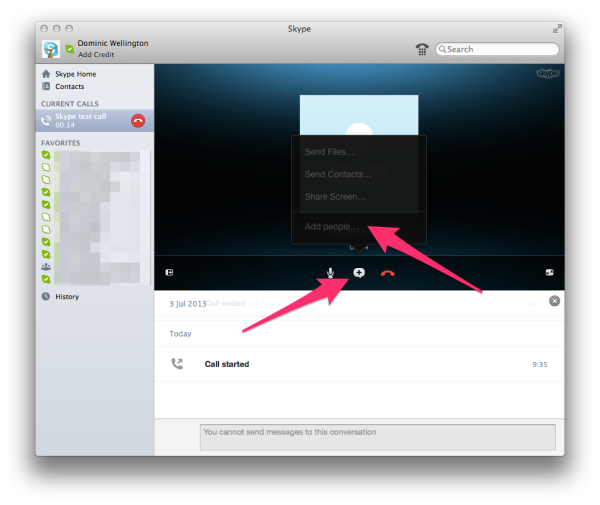Select Send Files… from the popup menu

point(329,152)
